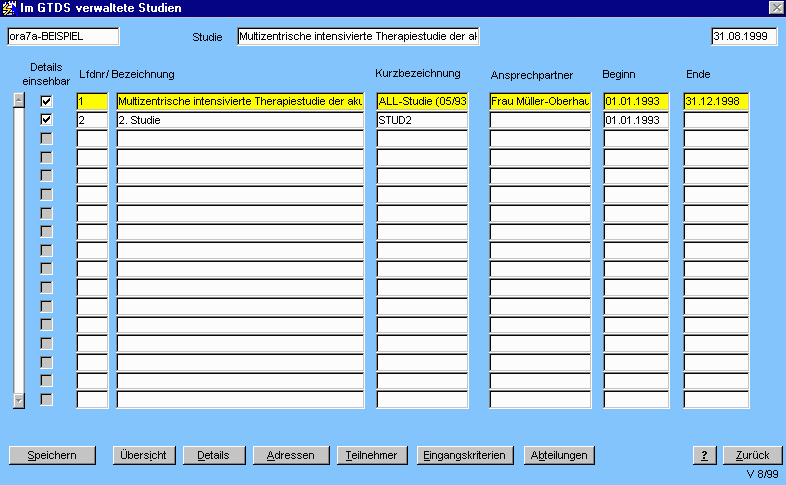This screenshot has height=485, width=786.
Task: Show the Teilnehmer list
Action: coord(371,455)
